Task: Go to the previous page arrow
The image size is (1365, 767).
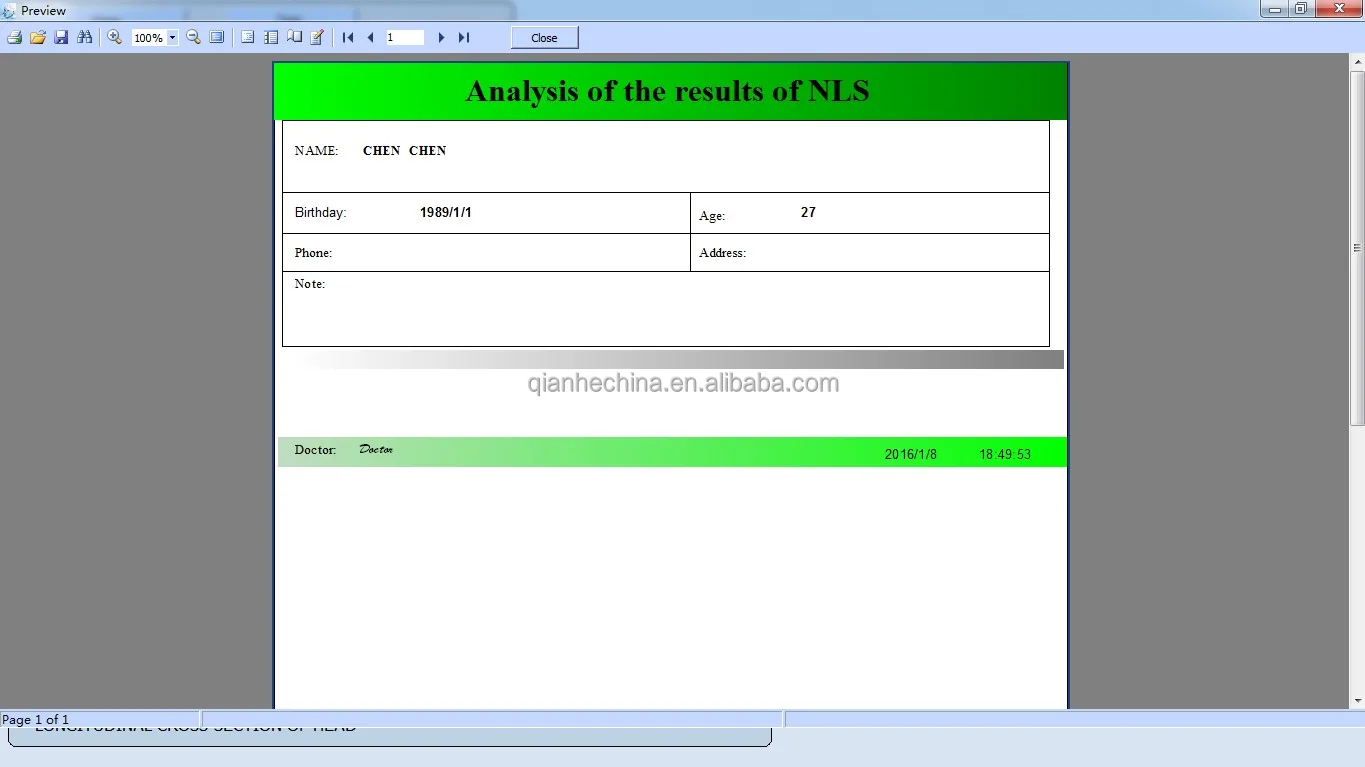Action: tap(370, 37)
